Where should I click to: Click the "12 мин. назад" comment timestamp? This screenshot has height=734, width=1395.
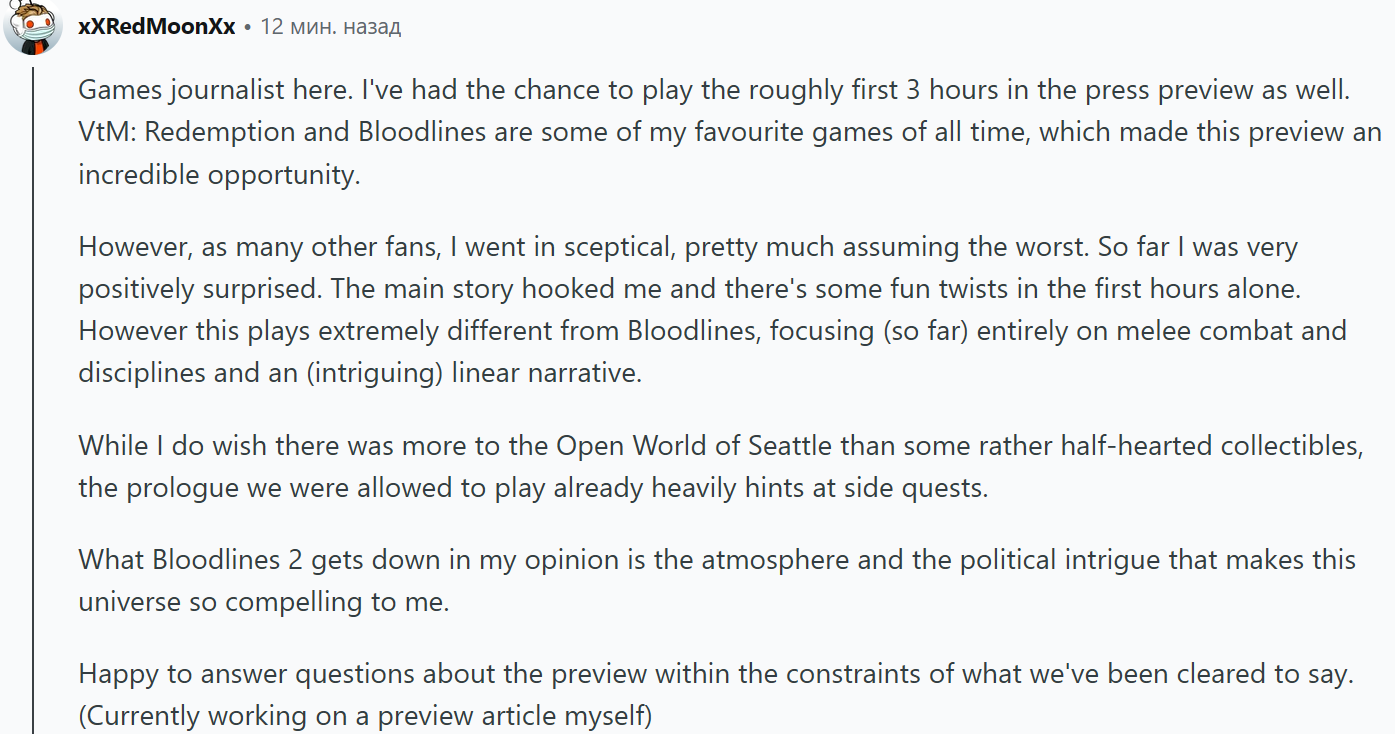click(330, 27)
